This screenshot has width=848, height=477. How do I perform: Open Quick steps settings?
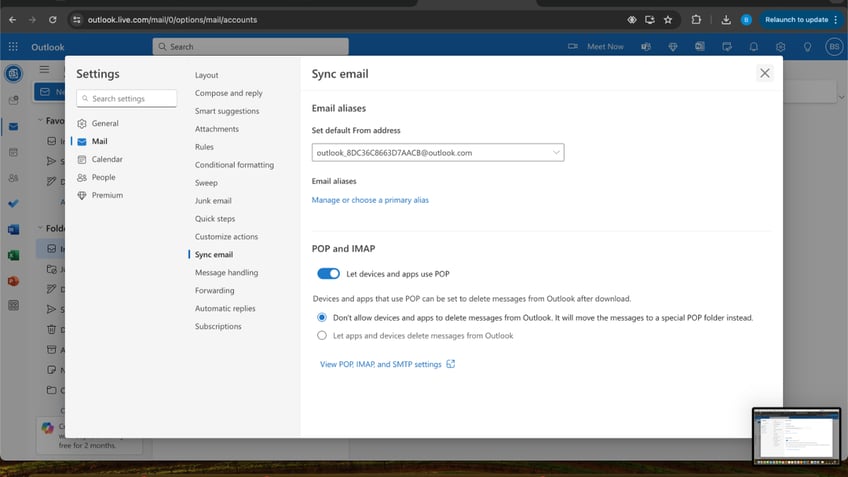coord(215,218)
